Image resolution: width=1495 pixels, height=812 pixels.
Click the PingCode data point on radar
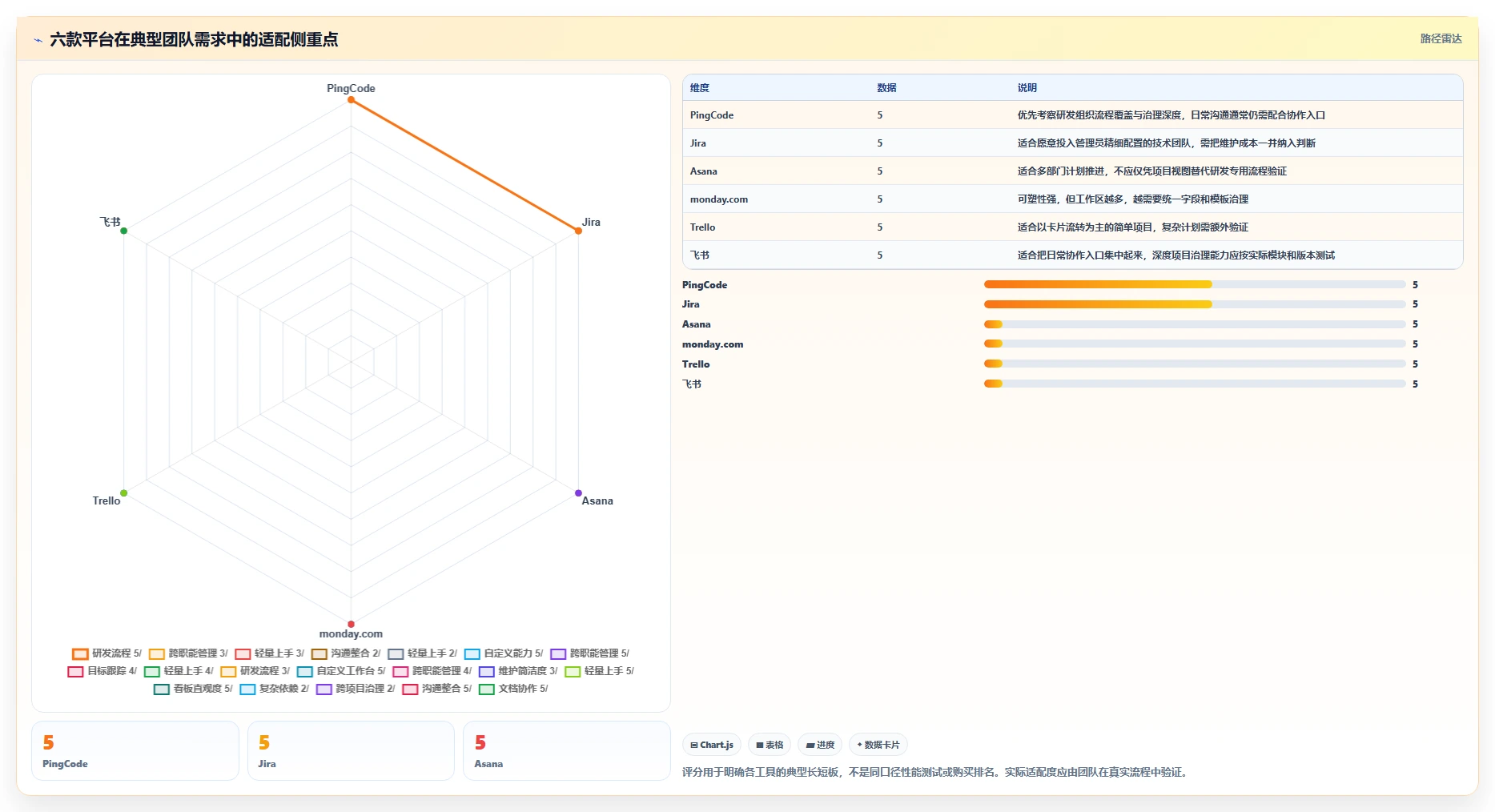click(x=351, y=99)
